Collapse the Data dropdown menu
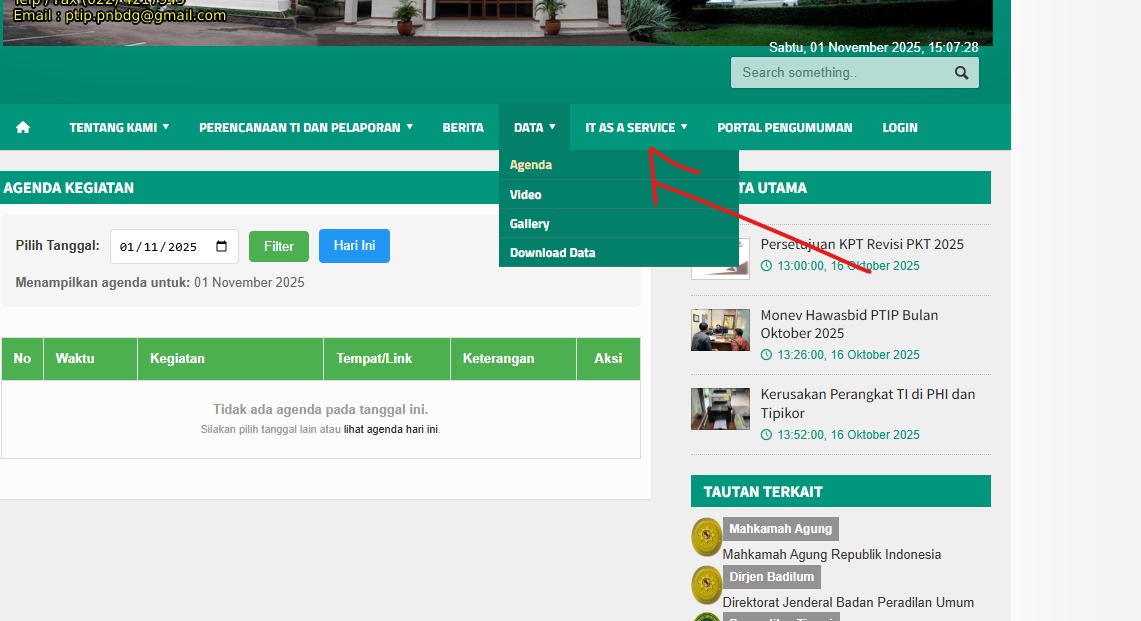 pos(534,127)
